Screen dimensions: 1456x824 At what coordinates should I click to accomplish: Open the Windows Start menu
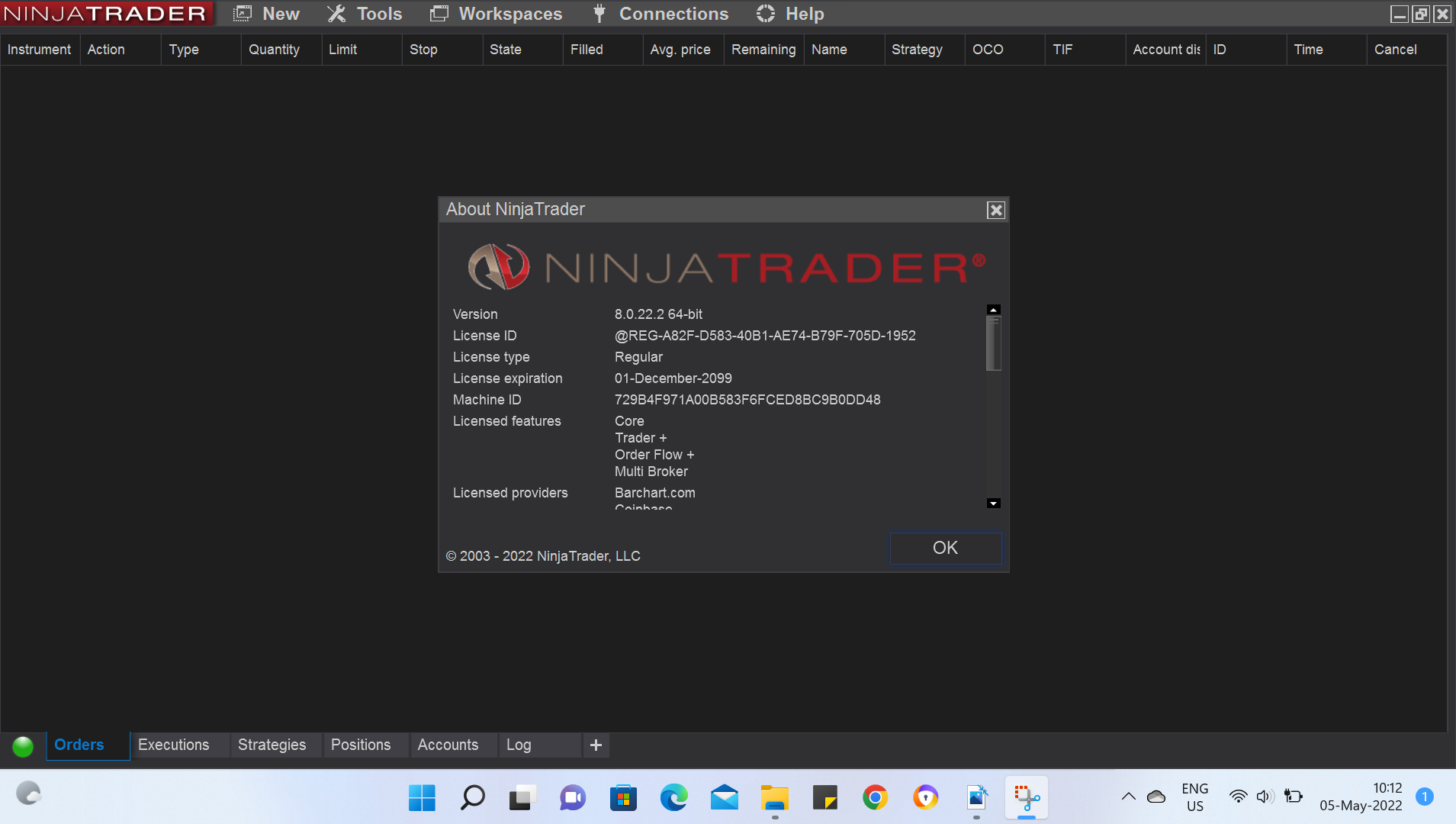coord(422,798)
